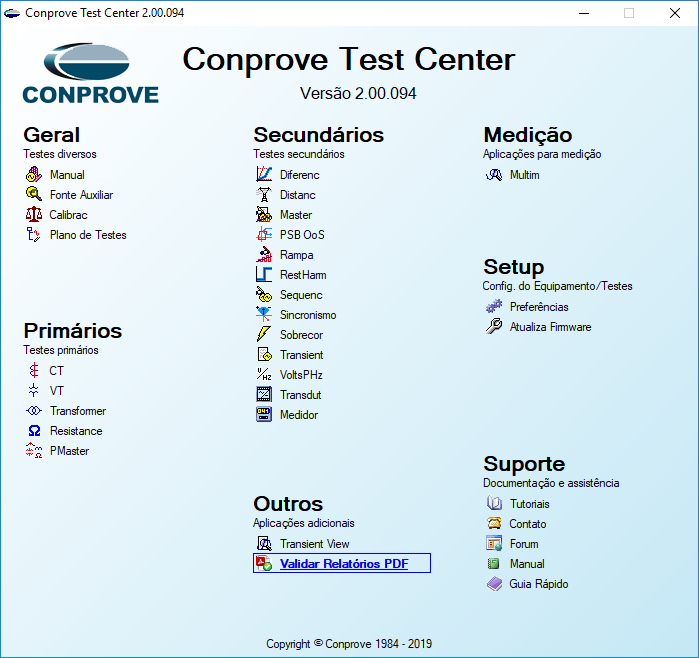Screen dimensions: 699x658
Task: Click the RestHarm step waveform icon
Action: click(x=264, y=275)
